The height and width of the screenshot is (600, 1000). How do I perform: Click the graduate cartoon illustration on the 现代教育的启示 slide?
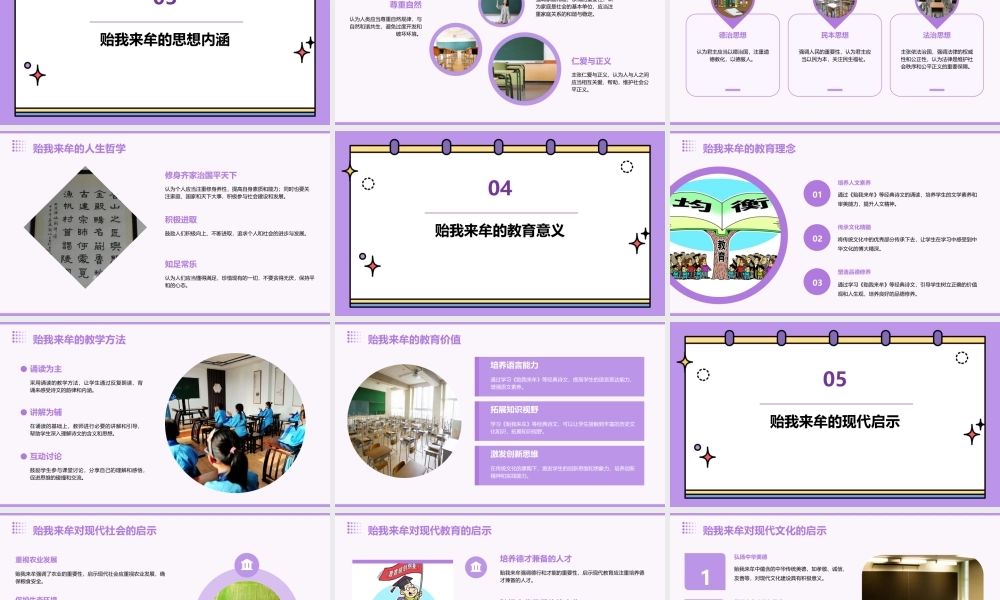coord(403,582)
